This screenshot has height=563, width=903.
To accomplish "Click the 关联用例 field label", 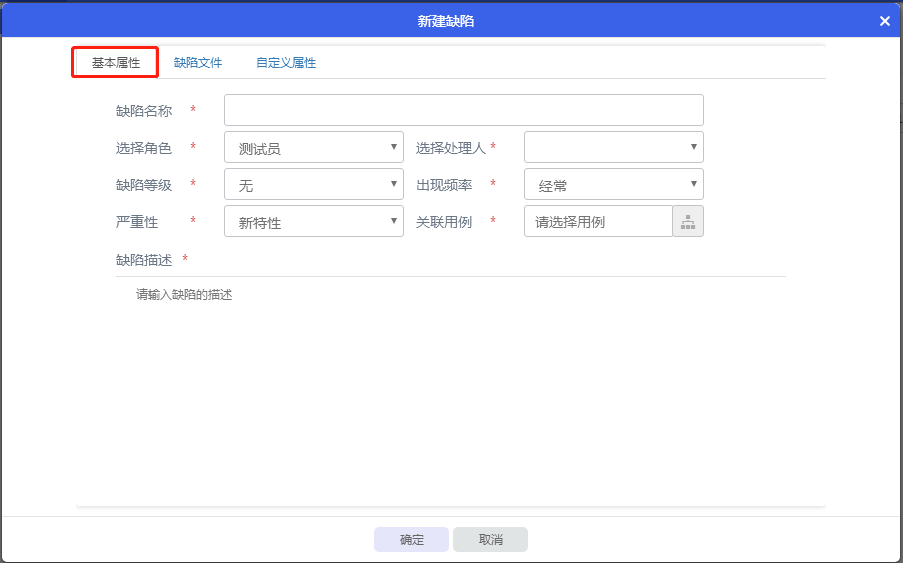I will point(444,222).
